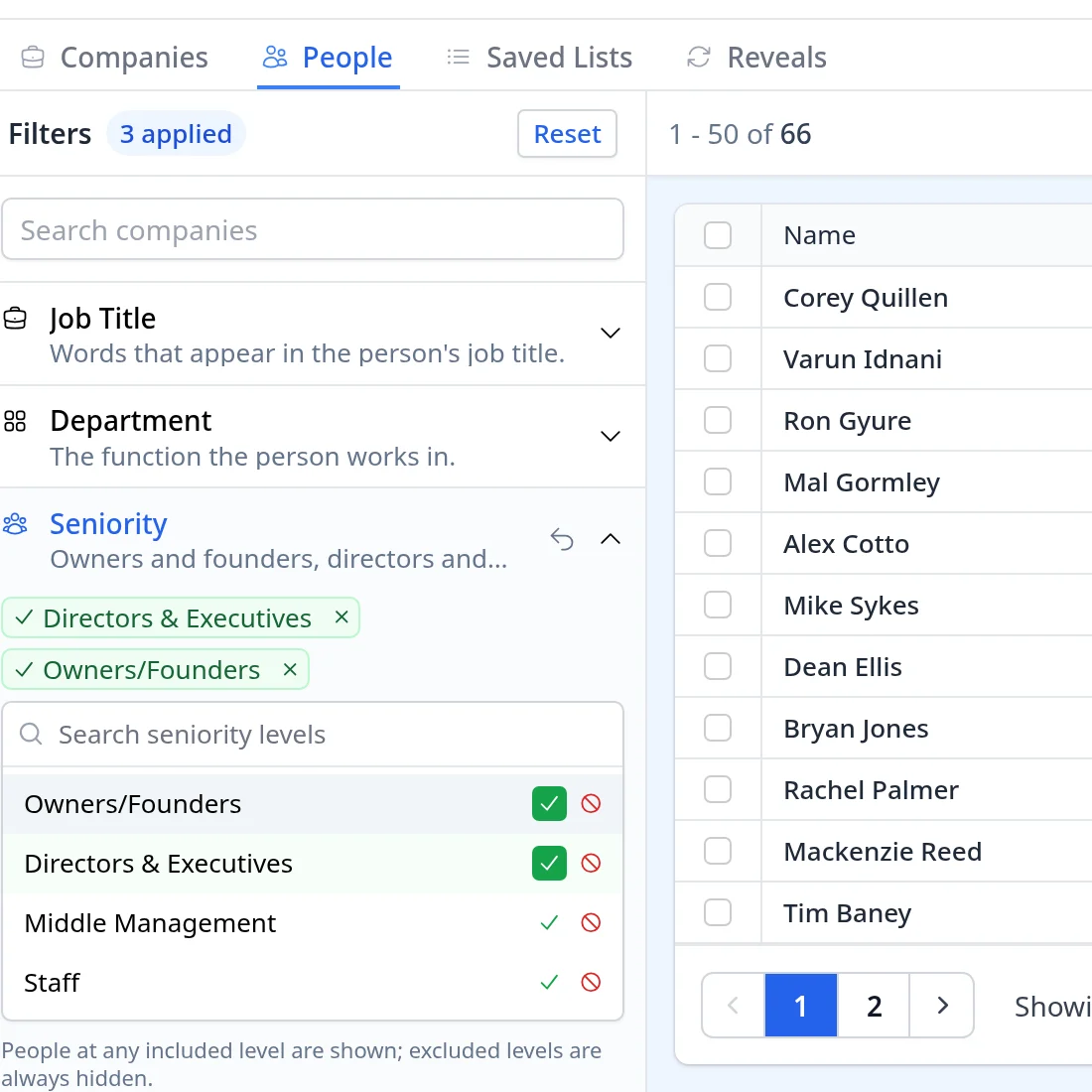The height and width of the screenshot is (1092, 1092).
Task: Include Staff seniority level
Action: (x=550, y=983)
